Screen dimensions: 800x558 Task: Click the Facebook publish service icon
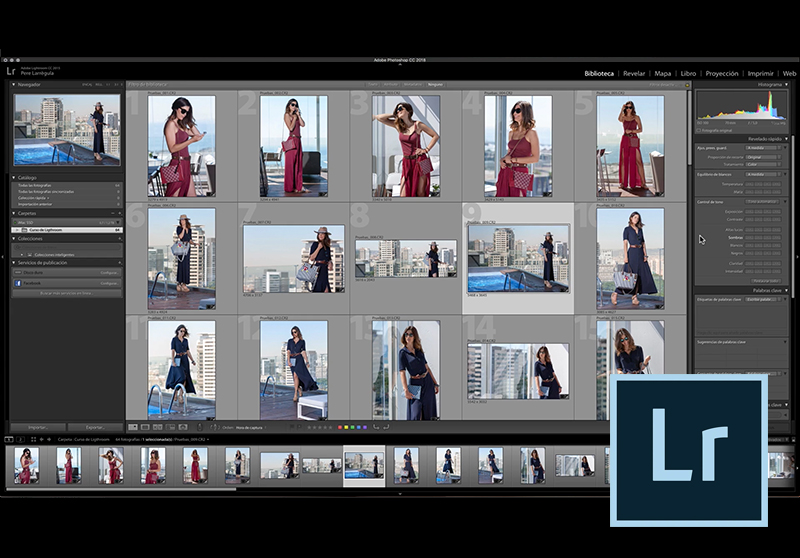tap(18, 284)
